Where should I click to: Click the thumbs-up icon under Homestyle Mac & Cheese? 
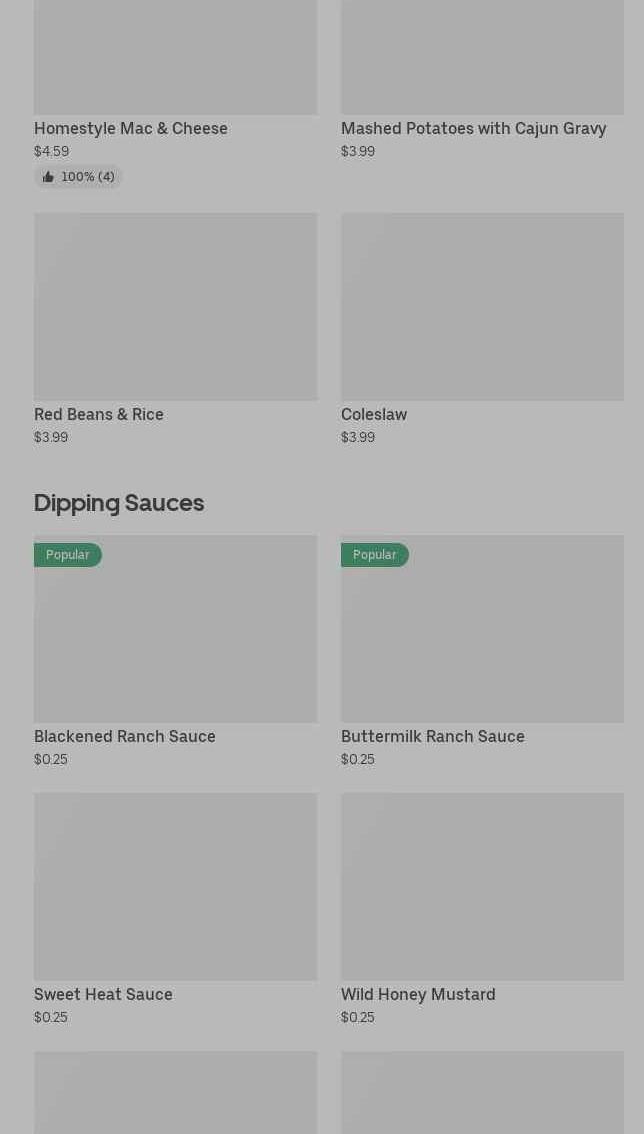tap(48, 177)
